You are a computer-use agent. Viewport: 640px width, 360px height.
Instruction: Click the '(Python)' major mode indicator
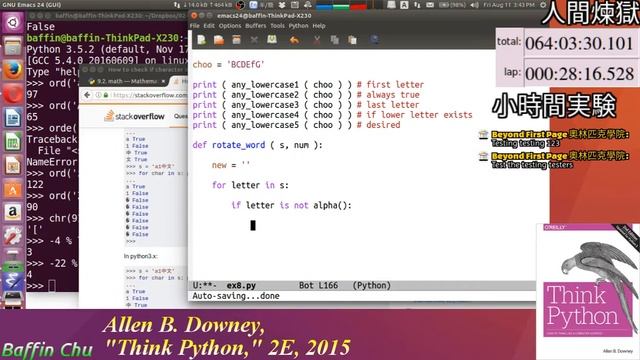(371, 286)
